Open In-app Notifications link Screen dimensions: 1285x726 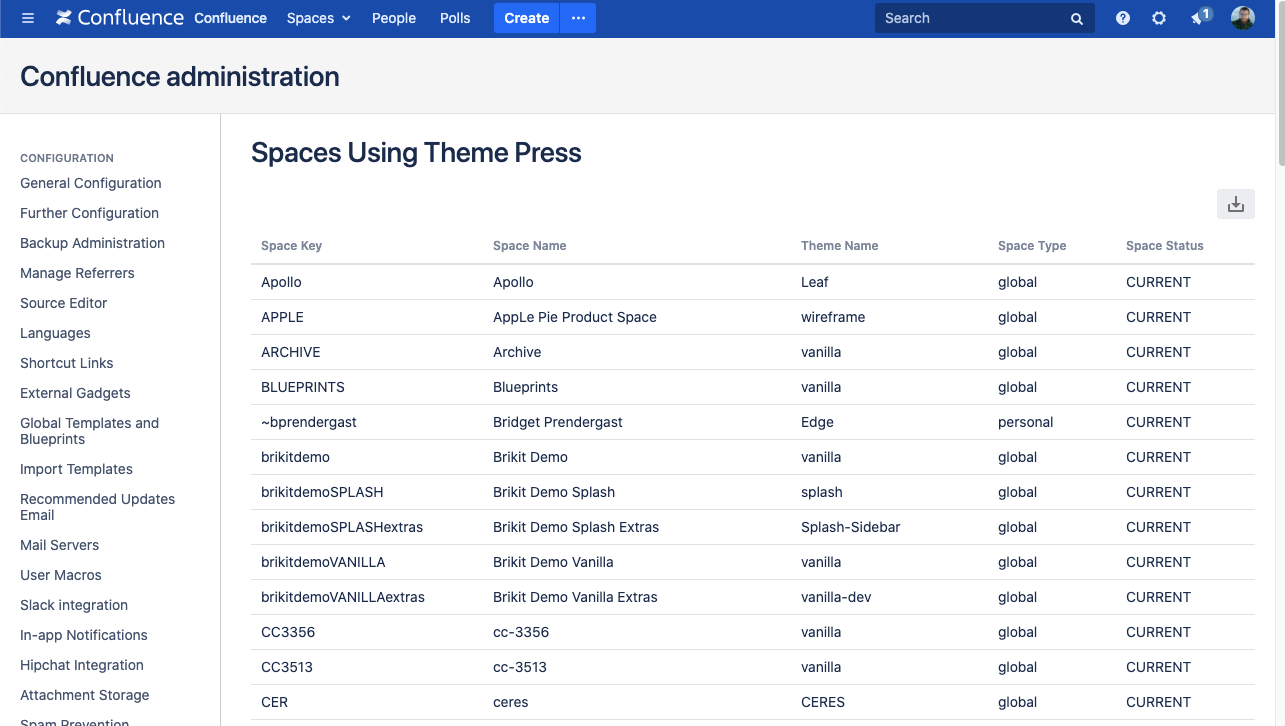[84, 635]
